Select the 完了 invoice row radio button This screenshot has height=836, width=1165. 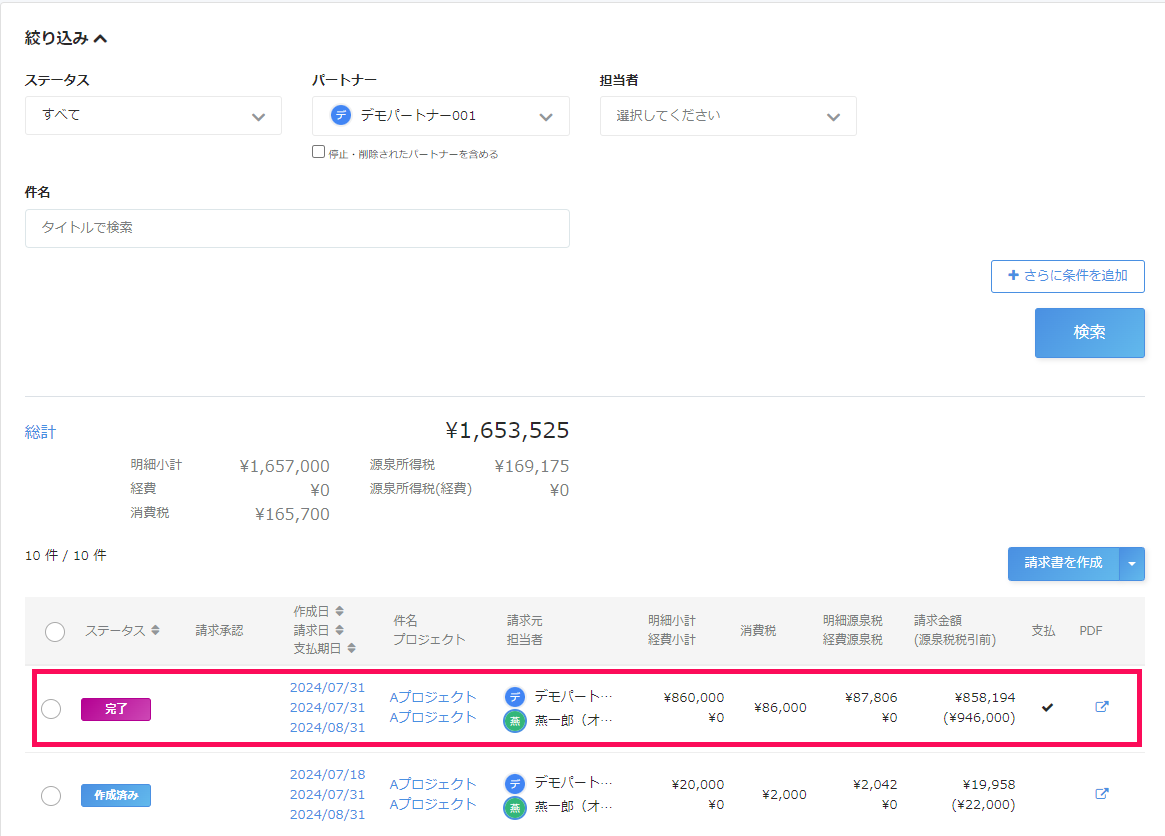51,709
